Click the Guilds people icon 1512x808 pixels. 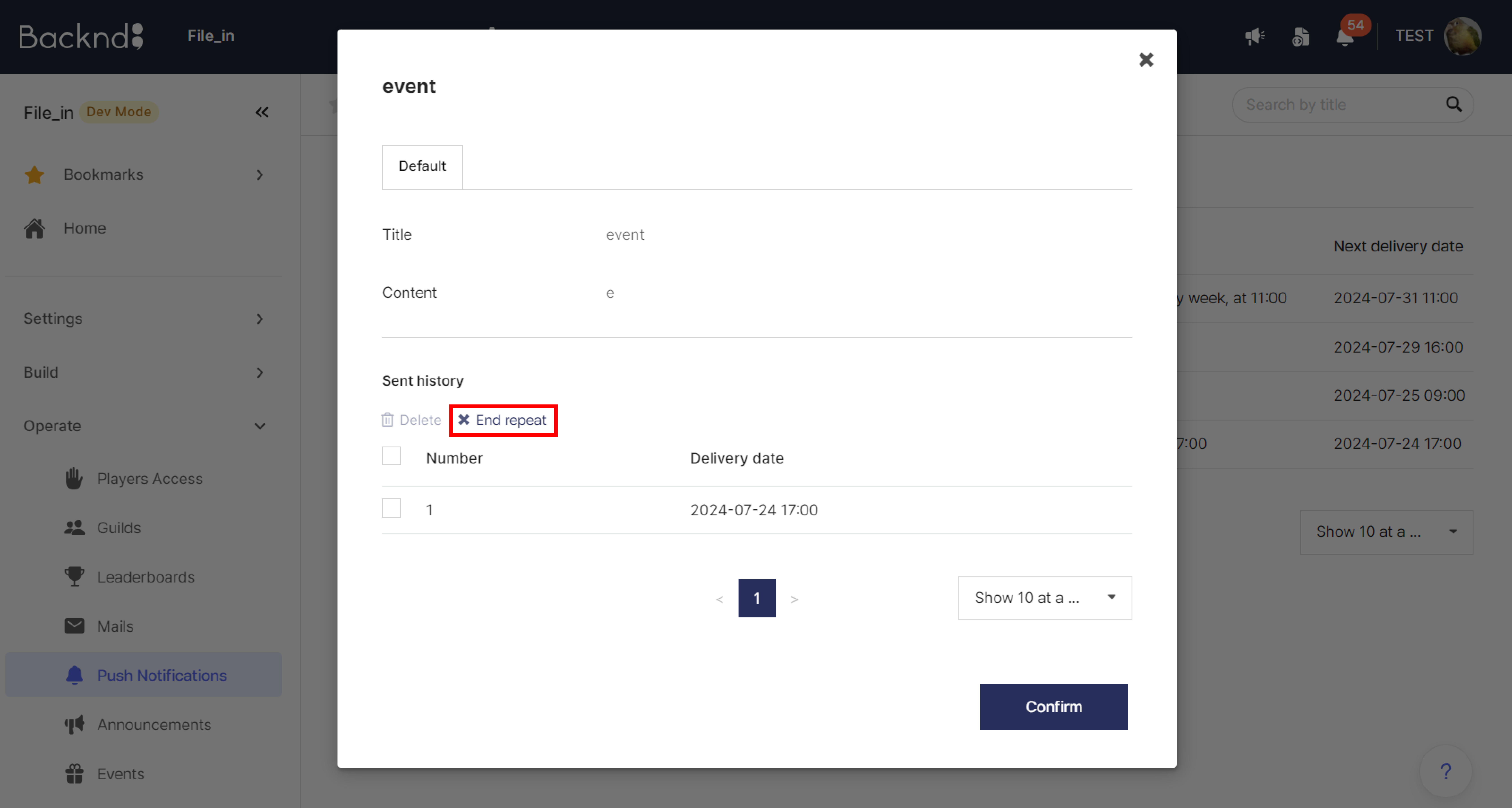coord(75,527)
